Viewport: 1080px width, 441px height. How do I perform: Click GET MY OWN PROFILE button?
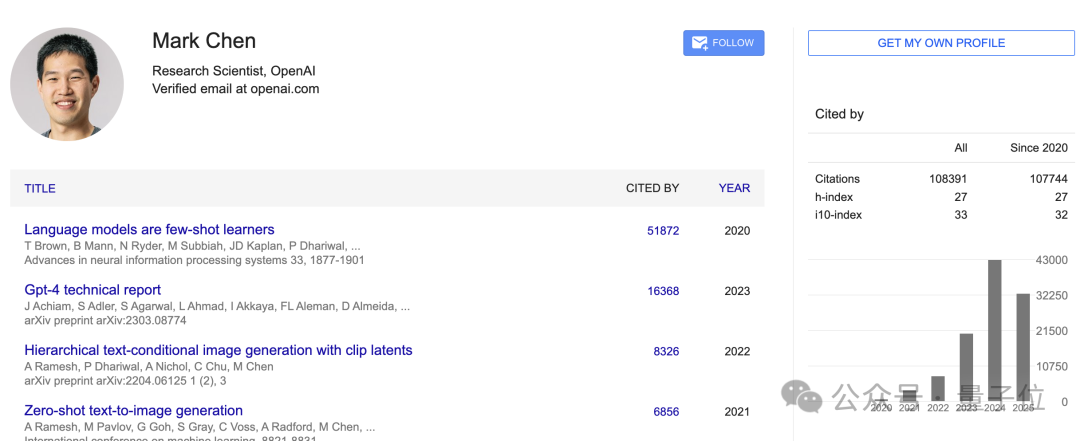click(x=941, y=43)
